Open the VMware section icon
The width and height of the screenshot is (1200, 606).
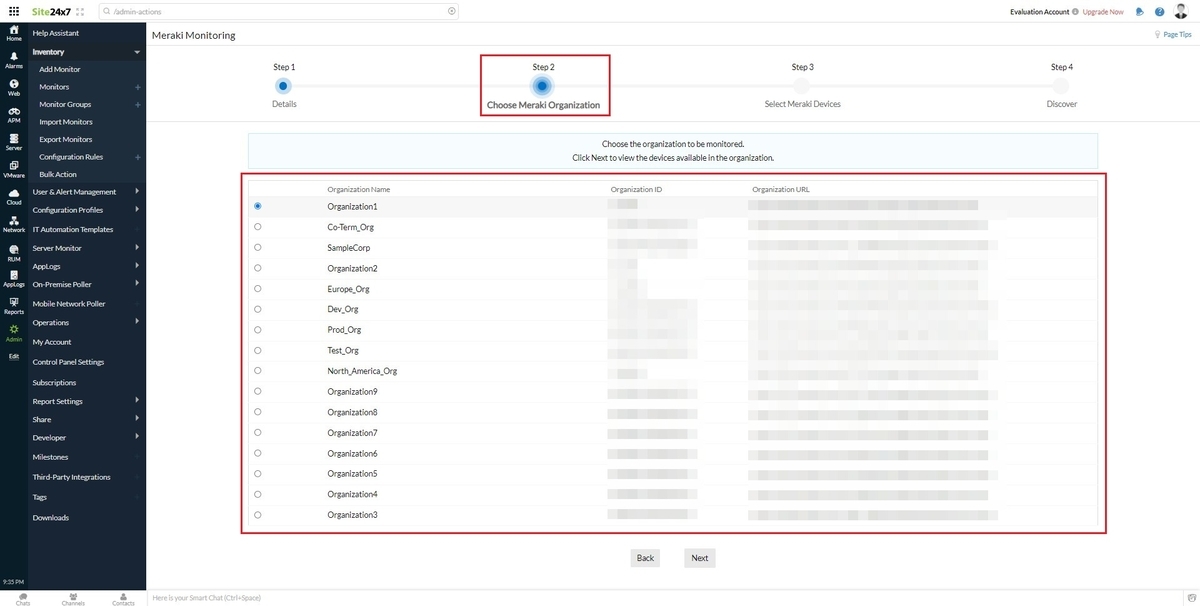[x=14, y=169]
